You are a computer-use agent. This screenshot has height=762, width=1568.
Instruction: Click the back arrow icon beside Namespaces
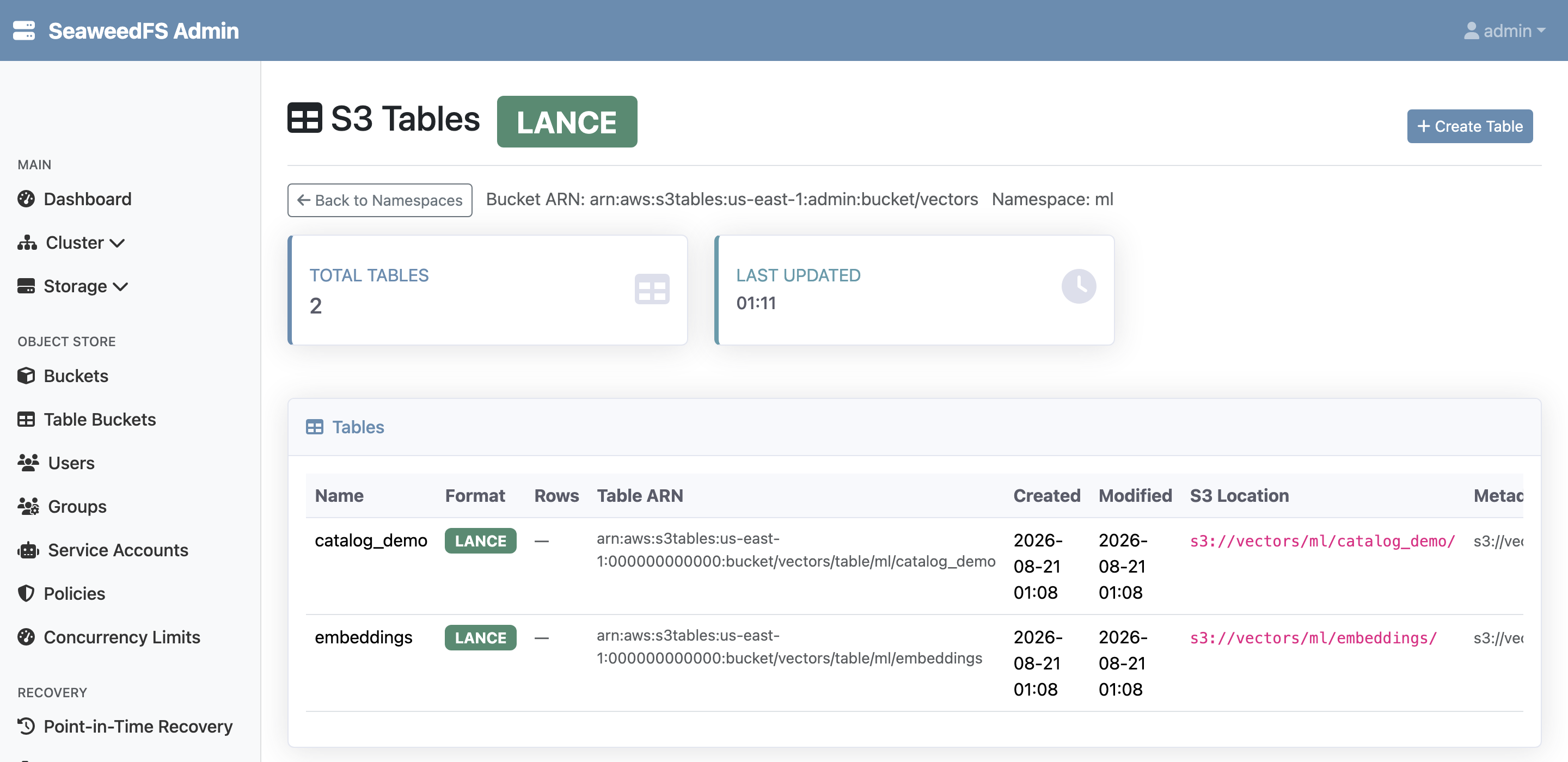tap(303, 200)
